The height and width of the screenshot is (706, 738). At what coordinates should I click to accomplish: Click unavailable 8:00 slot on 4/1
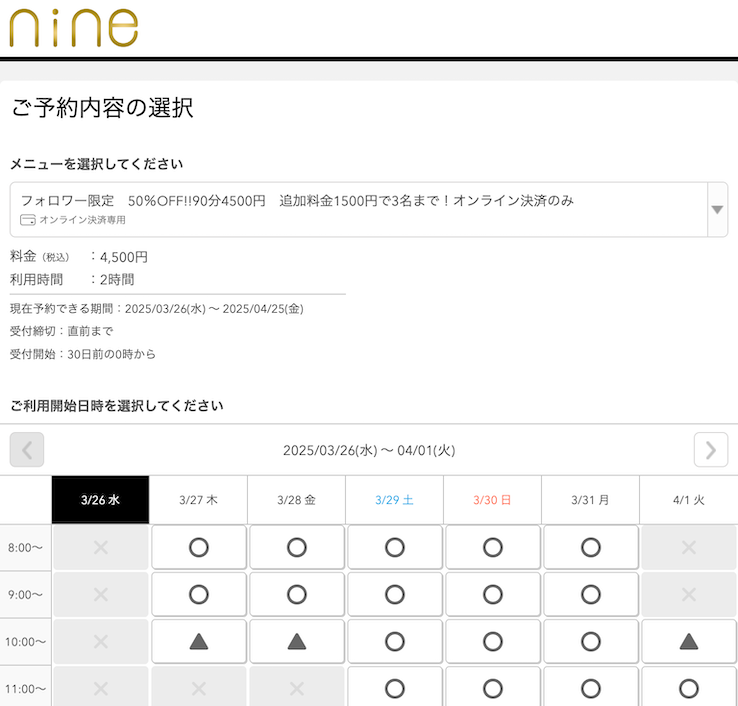point(688,547)
